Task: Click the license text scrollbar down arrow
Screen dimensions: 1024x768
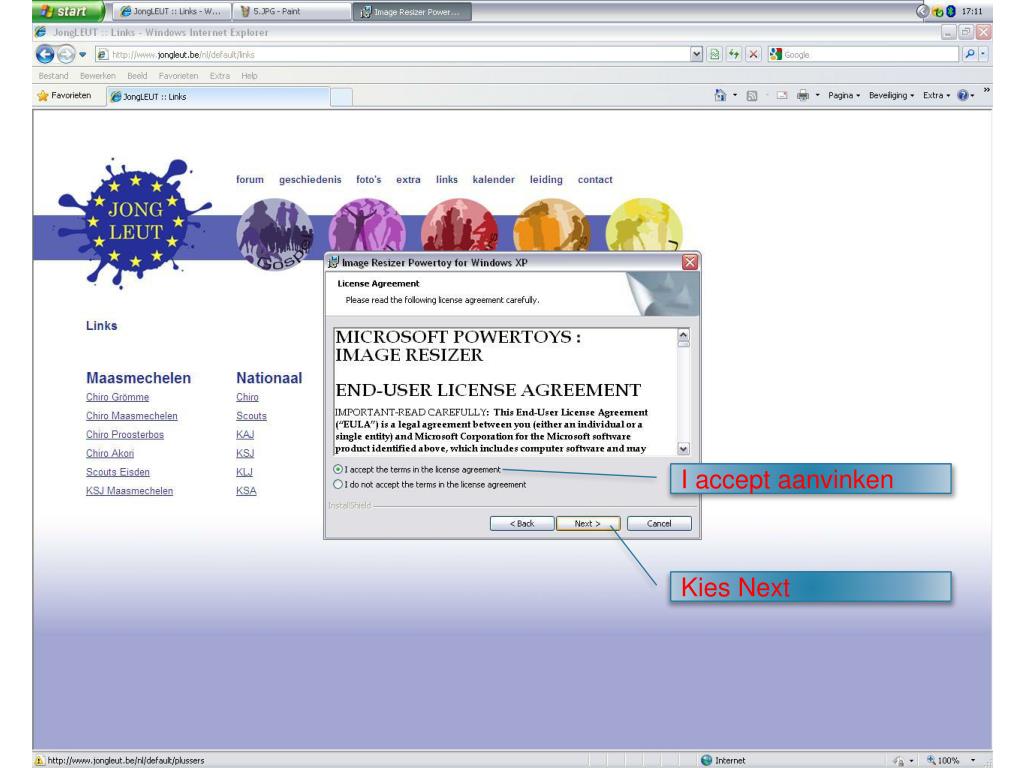Action: pyautogui.click(x=683, y=449)
